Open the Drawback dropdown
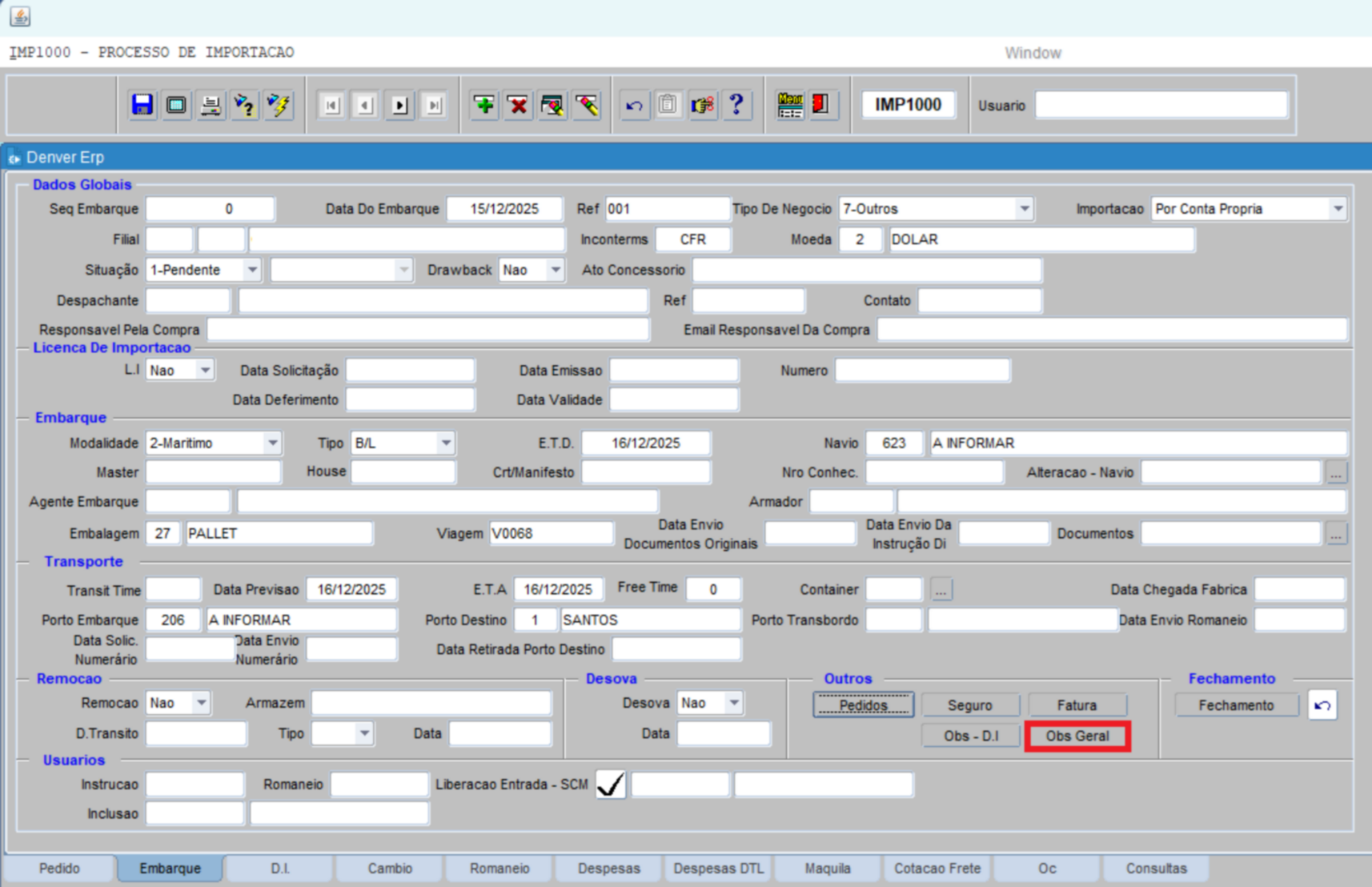This screenshot has height=887, width=1372. coord(555,271)
